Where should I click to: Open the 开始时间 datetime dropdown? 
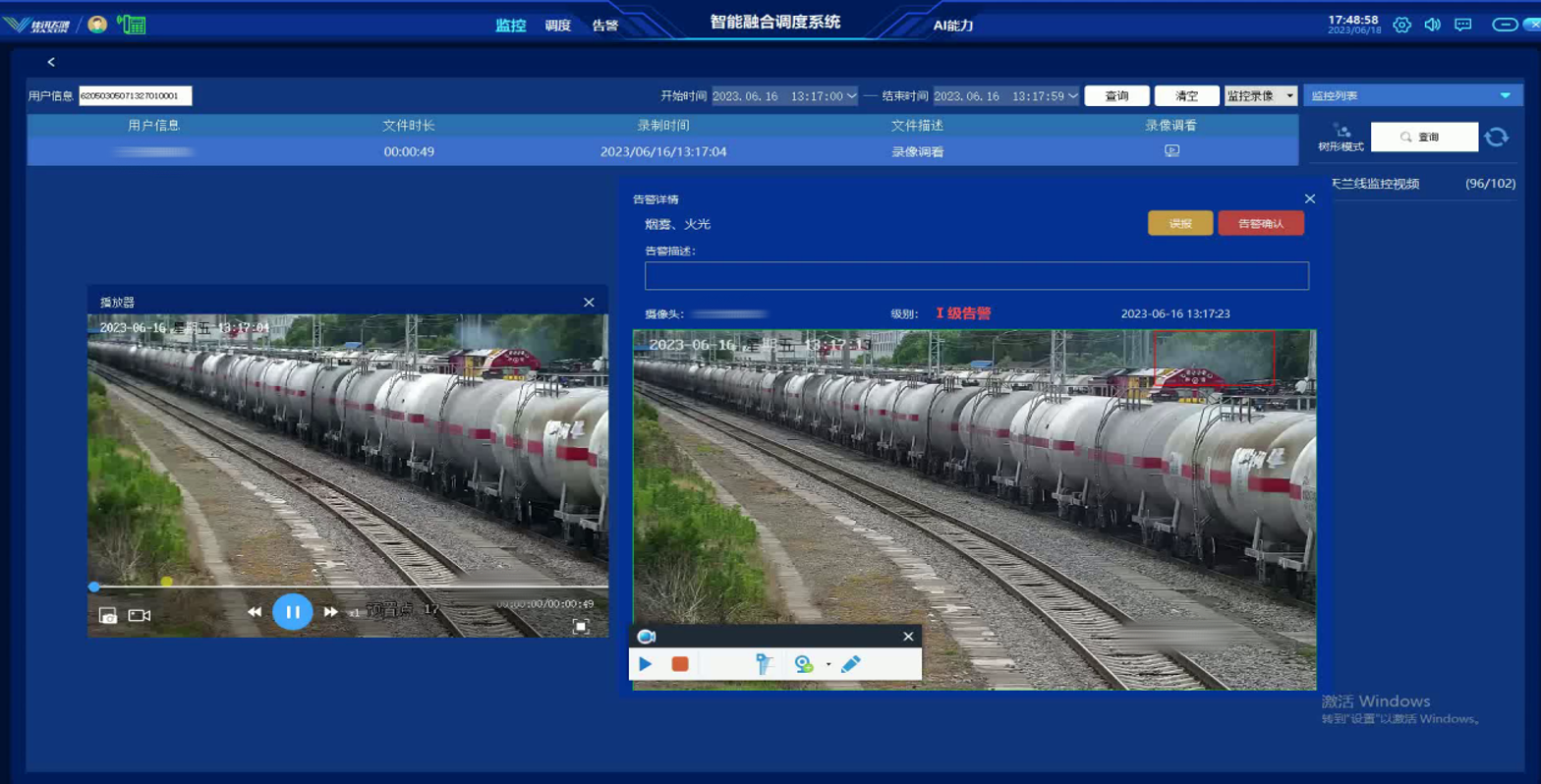(x=851, y=96)
